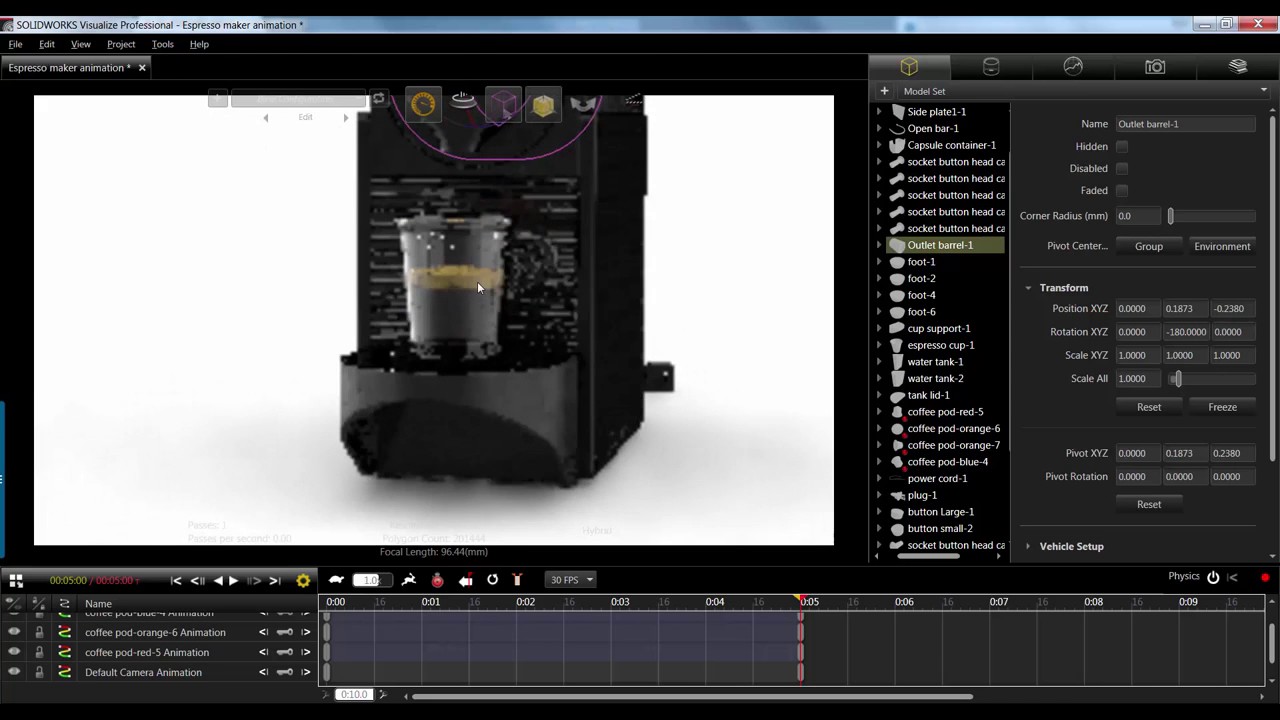Toggle visibility eye of Default Camera Animation

(14, 672)
